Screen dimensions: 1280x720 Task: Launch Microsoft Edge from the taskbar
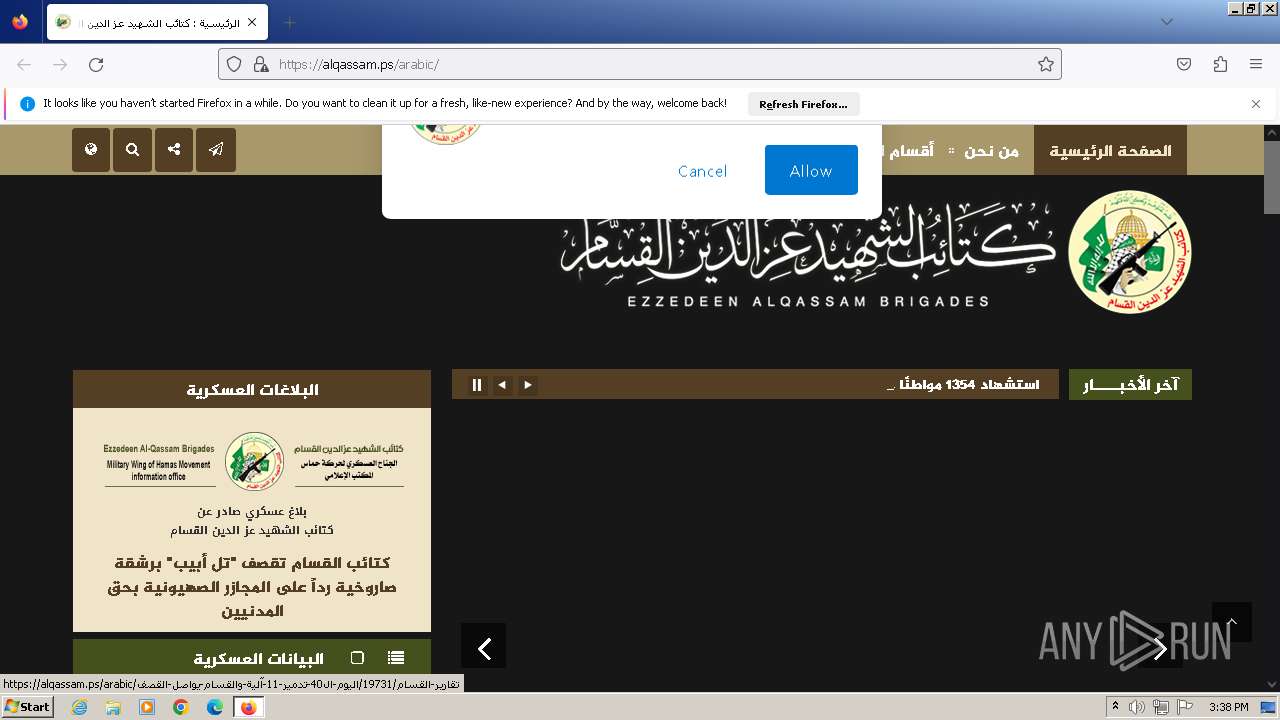point(215,707)
